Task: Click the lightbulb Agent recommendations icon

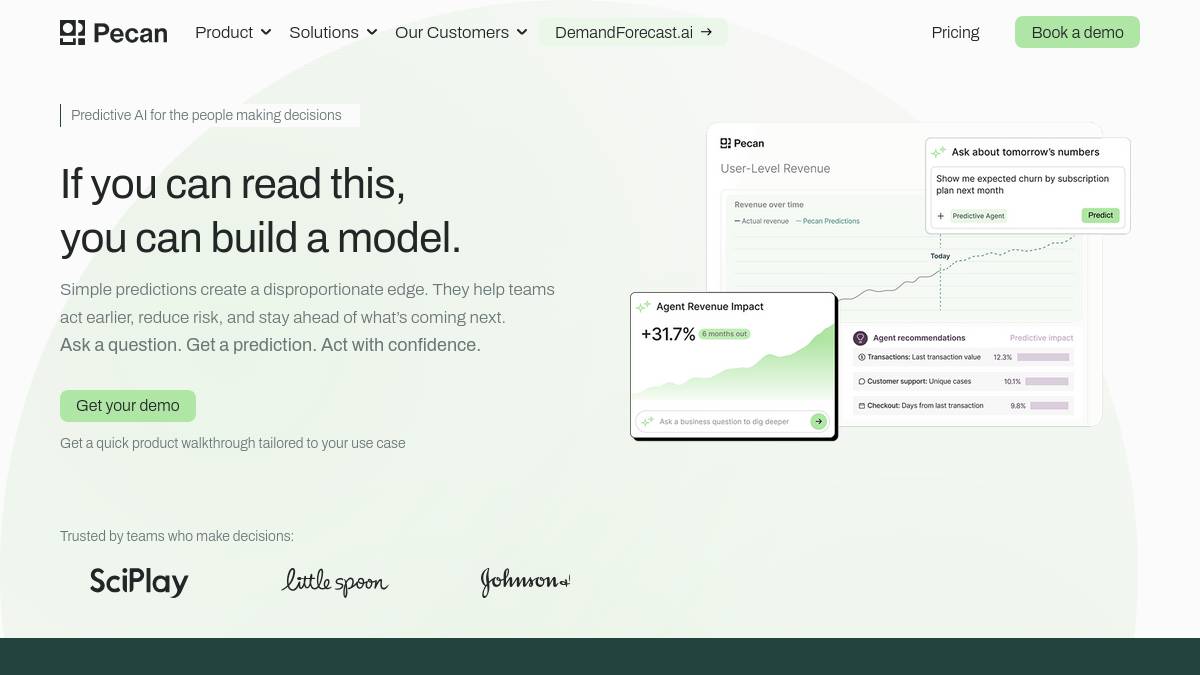Action: [x=860, y=338]
